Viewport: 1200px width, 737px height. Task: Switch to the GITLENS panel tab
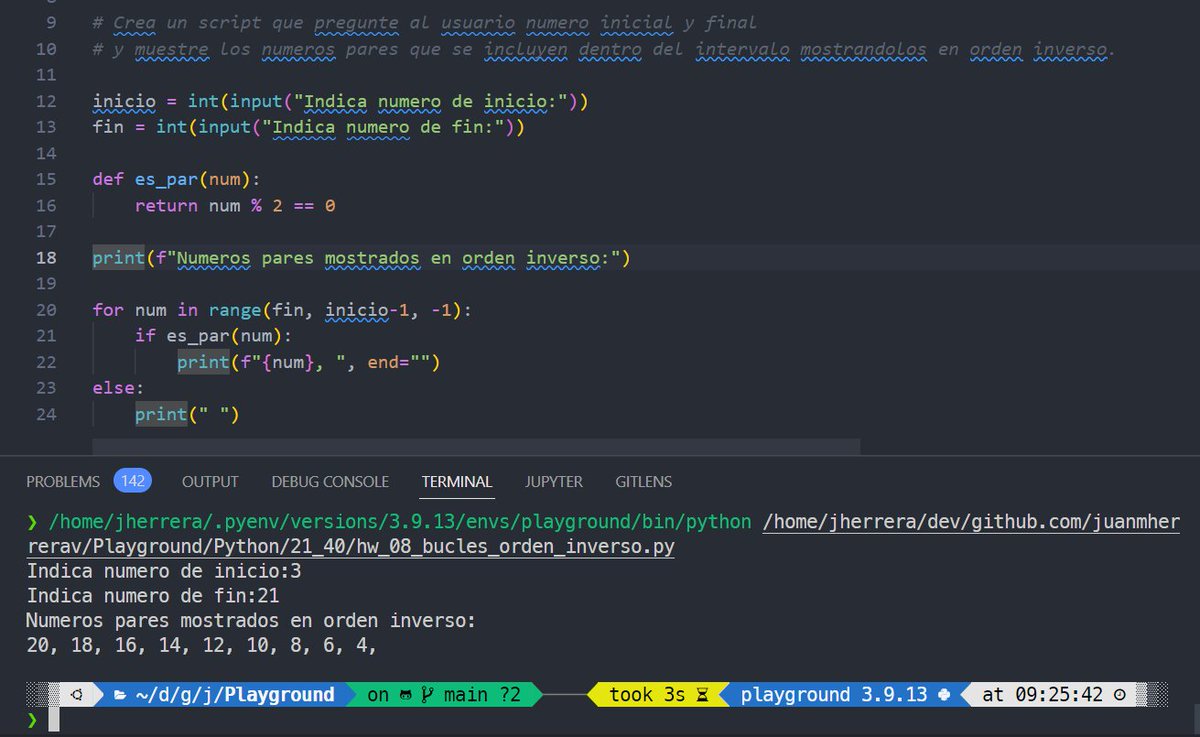pyautogui.click(x=644, y=482)
